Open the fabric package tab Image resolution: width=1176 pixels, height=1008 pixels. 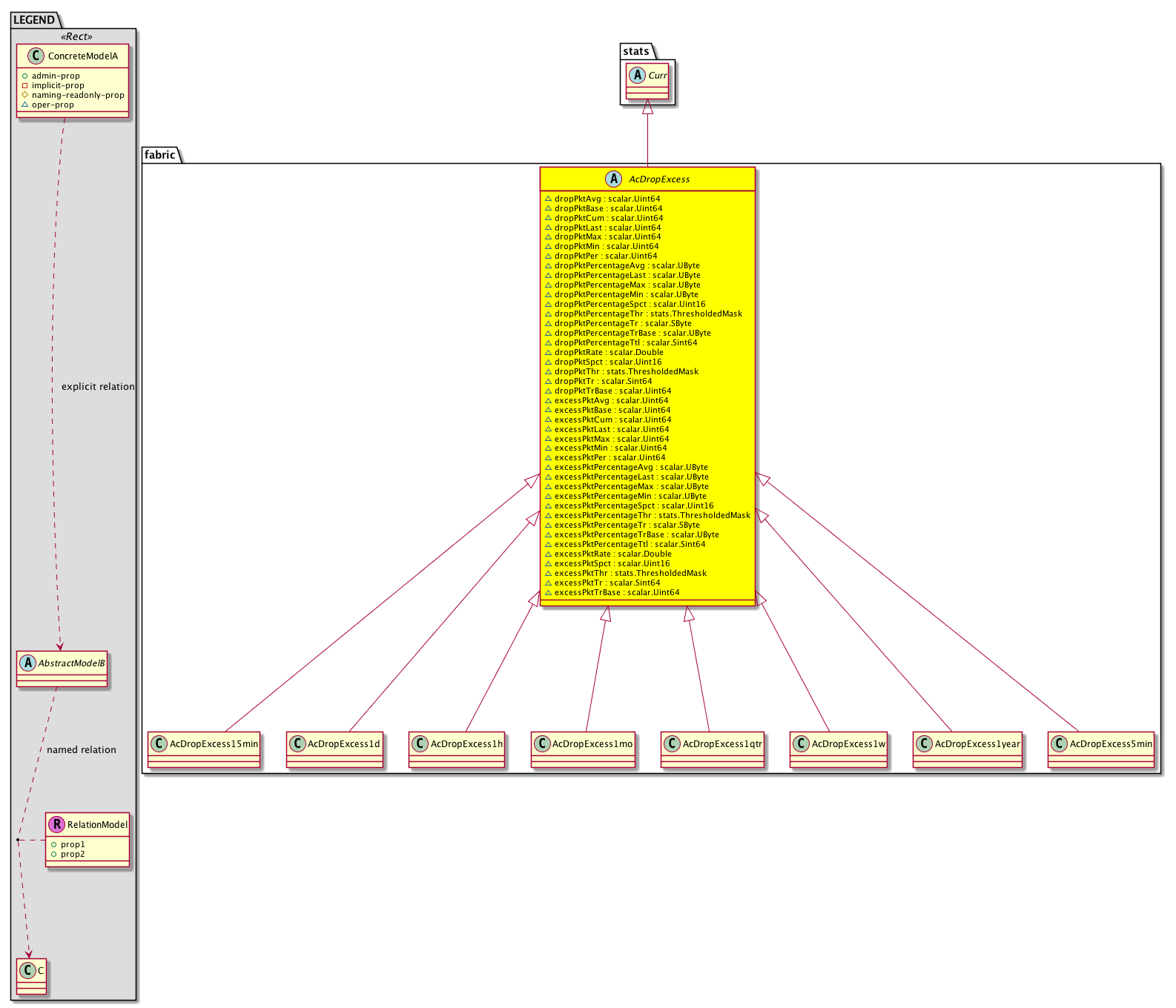[x=160, y=155]
